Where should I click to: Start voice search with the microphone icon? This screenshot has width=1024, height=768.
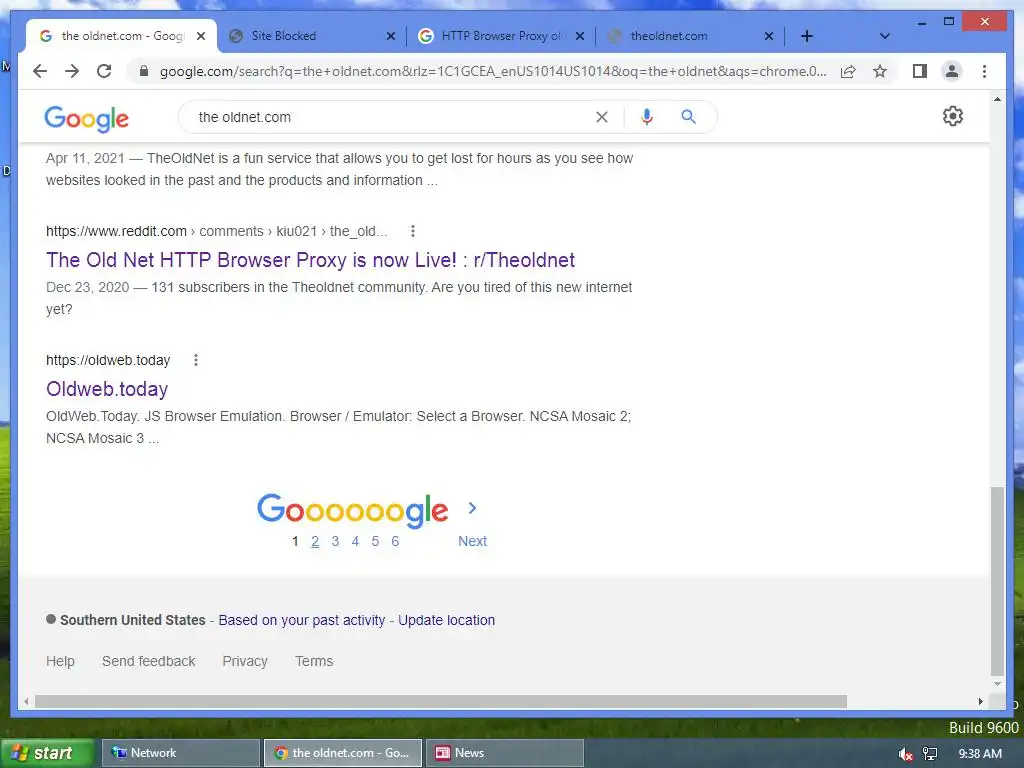pyautogui.click(x=647, y=117)
